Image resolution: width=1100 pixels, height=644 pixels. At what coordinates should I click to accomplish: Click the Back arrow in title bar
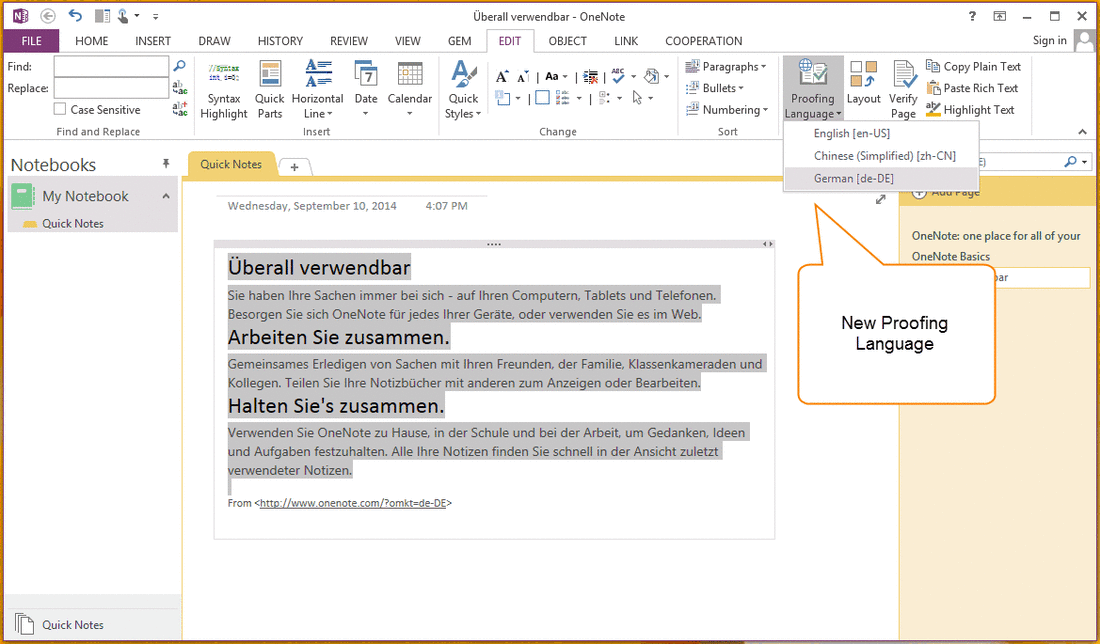coord(48,15)
